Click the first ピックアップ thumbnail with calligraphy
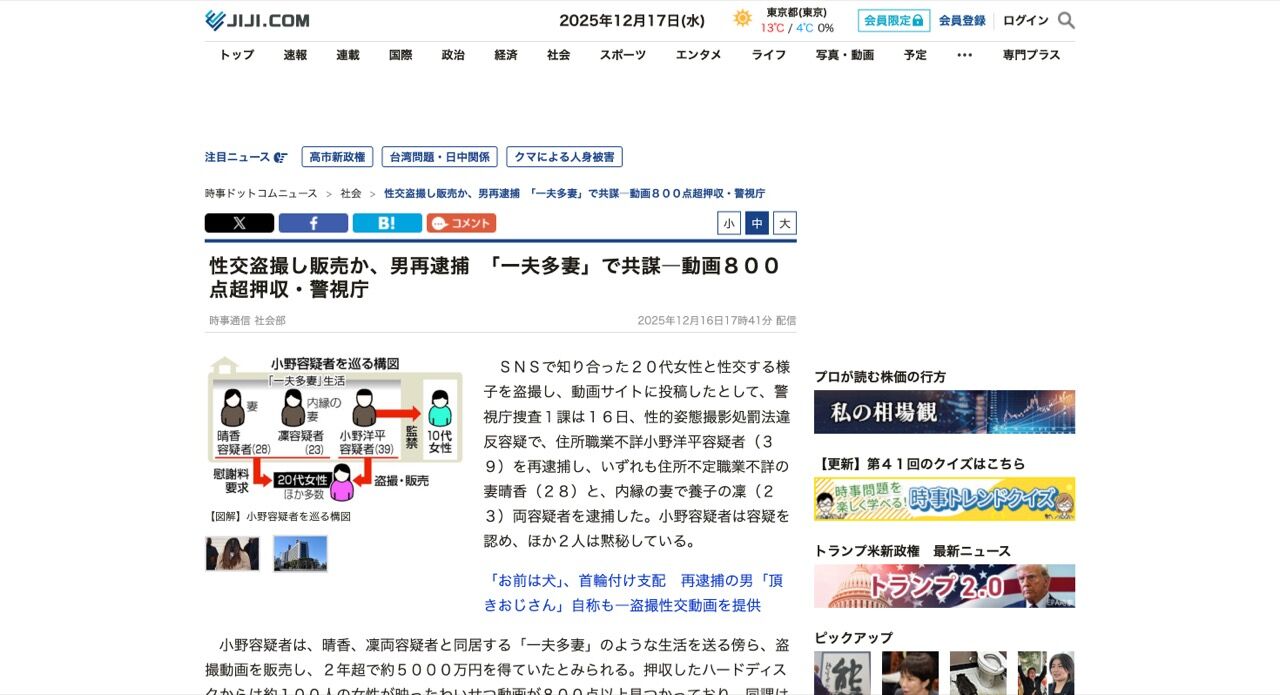Screen dimensions: 1280x695 coord(842,673)
